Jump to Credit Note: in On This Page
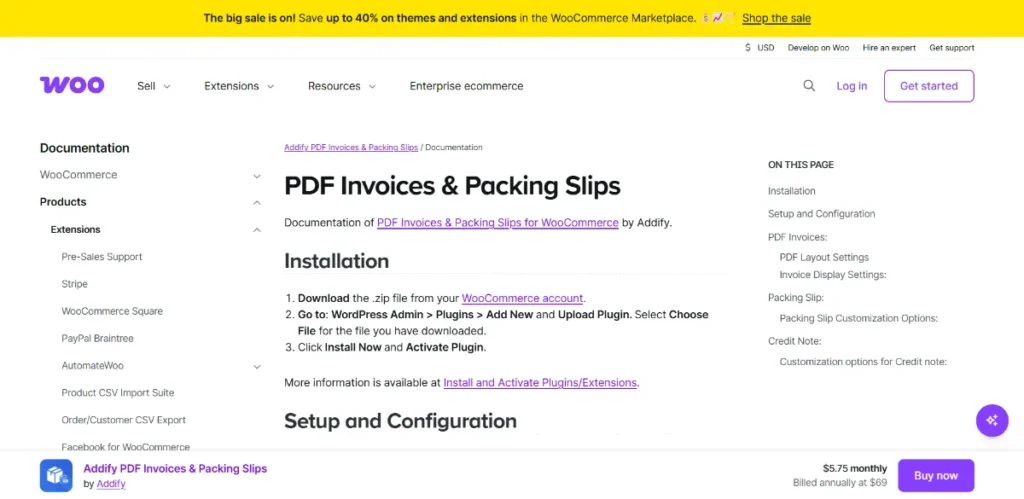Image resolution: width=1024 pixels, height=499 pixels. tap(795, 341)
